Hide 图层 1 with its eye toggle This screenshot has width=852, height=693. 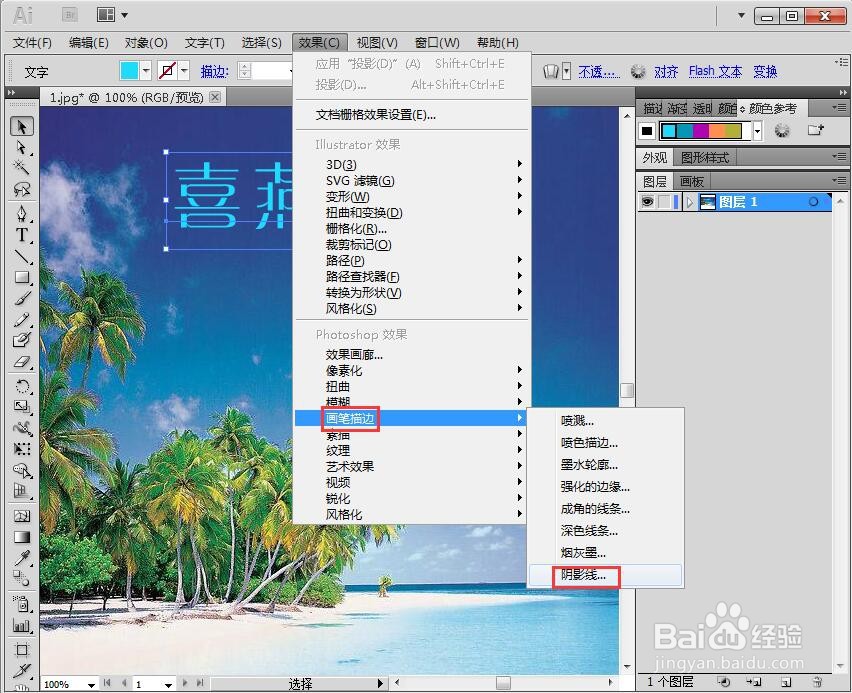[x=648, y=200]
